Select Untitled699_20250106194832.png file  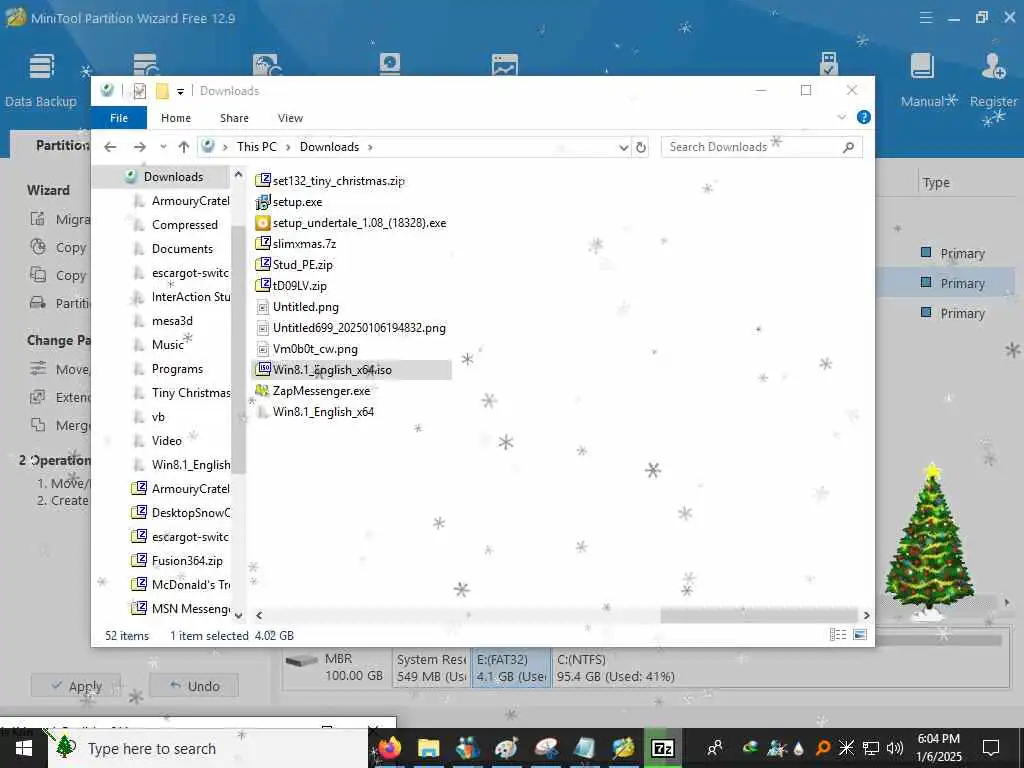click(x=351, y=328)
